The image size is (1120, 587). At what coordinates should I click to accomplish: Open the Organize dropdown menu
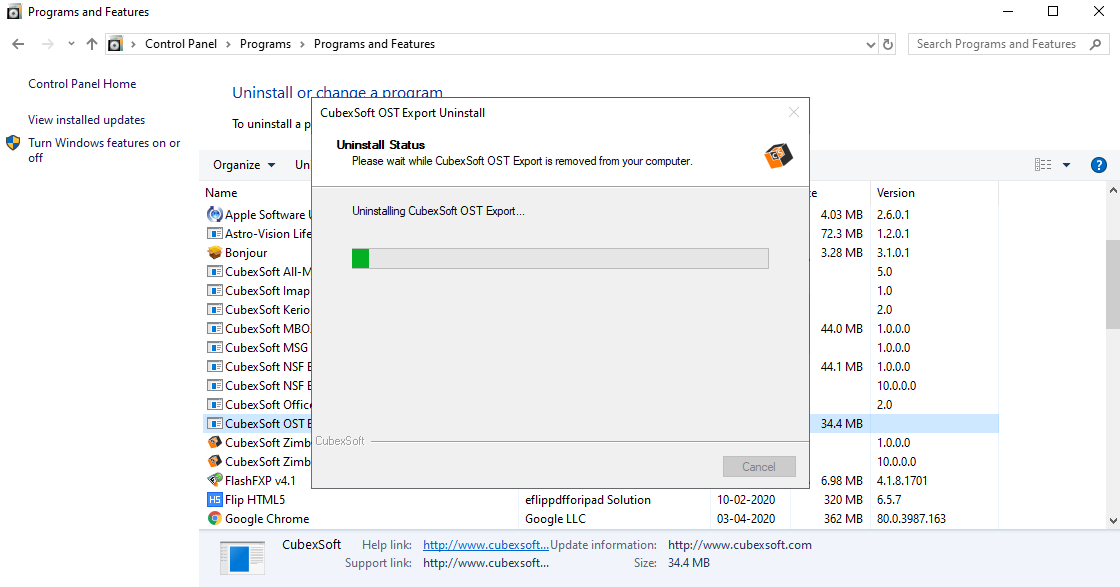coord(244,165)
